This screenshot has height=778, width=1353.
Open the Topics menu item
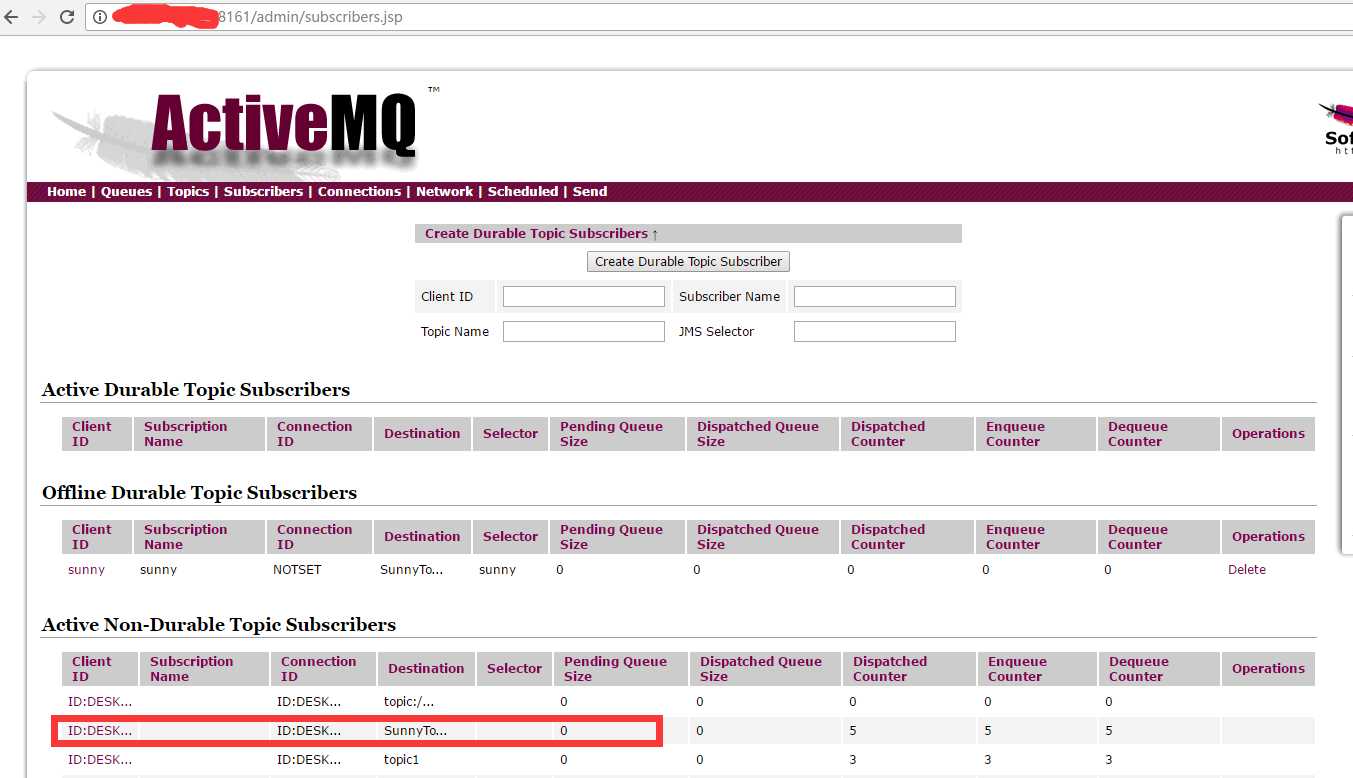(188, 192)
